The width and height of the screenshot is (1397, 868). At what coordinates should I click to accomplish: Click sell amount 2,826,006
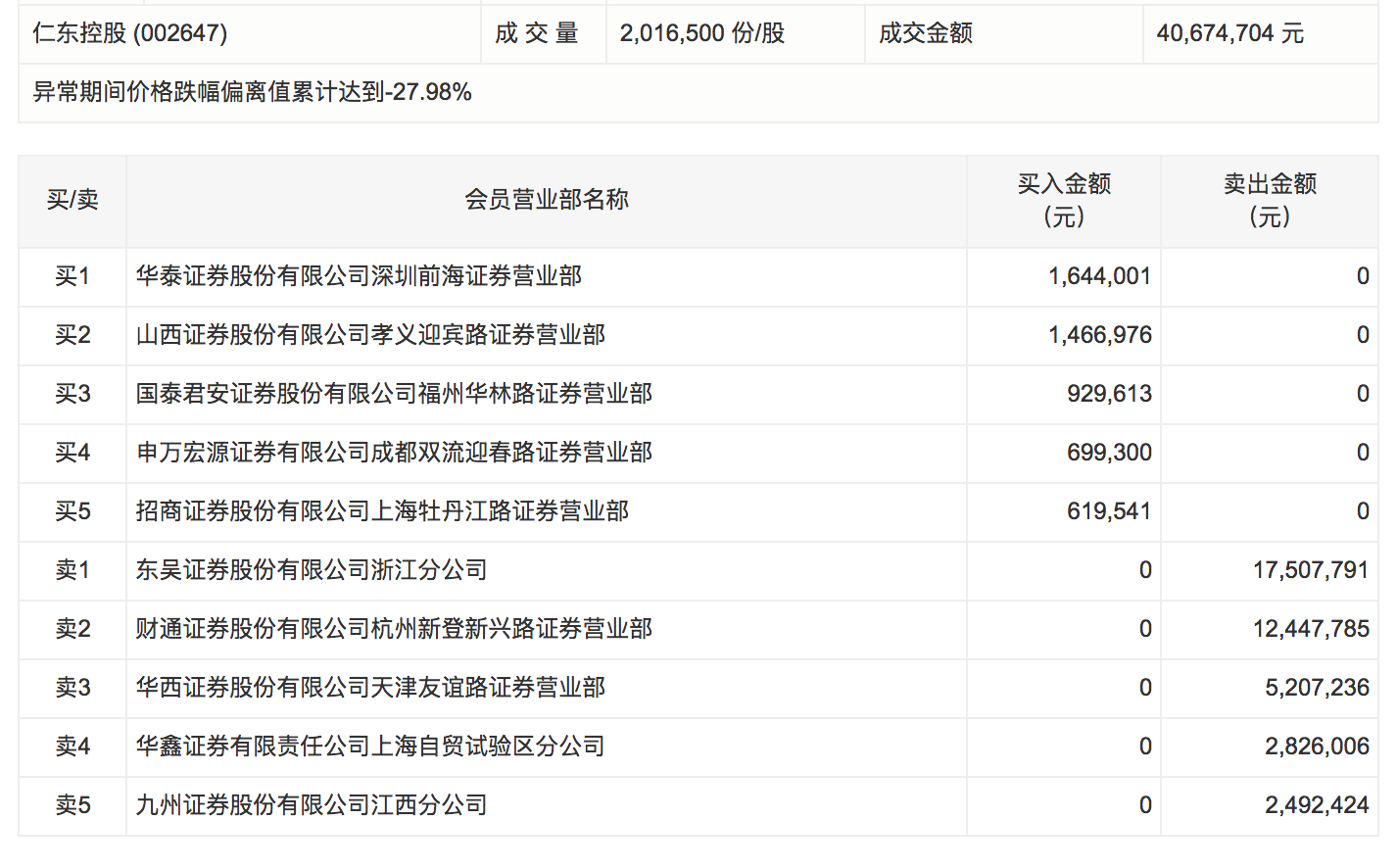[1317, 747]
